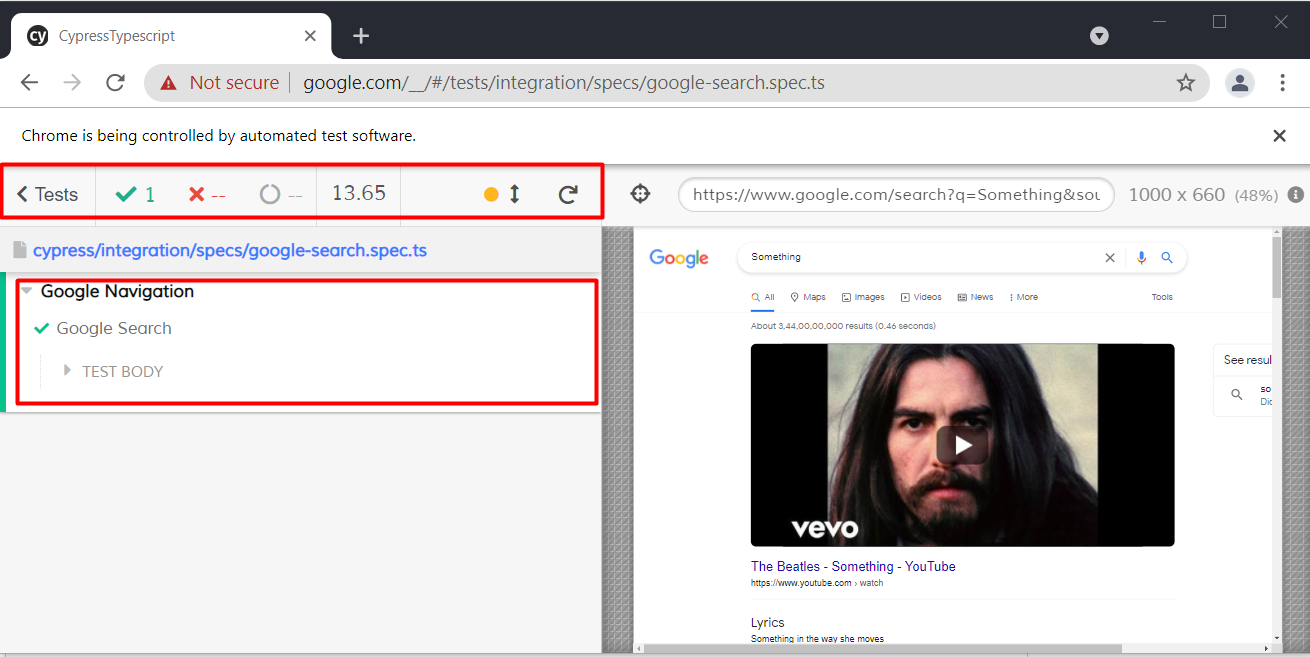Click the about results count text
The image size is (1310, 657).
pos(843,326)
